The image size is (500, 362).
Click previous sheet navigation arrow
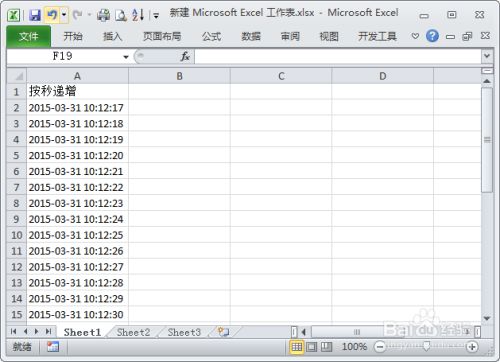click(x=25, y=331)
